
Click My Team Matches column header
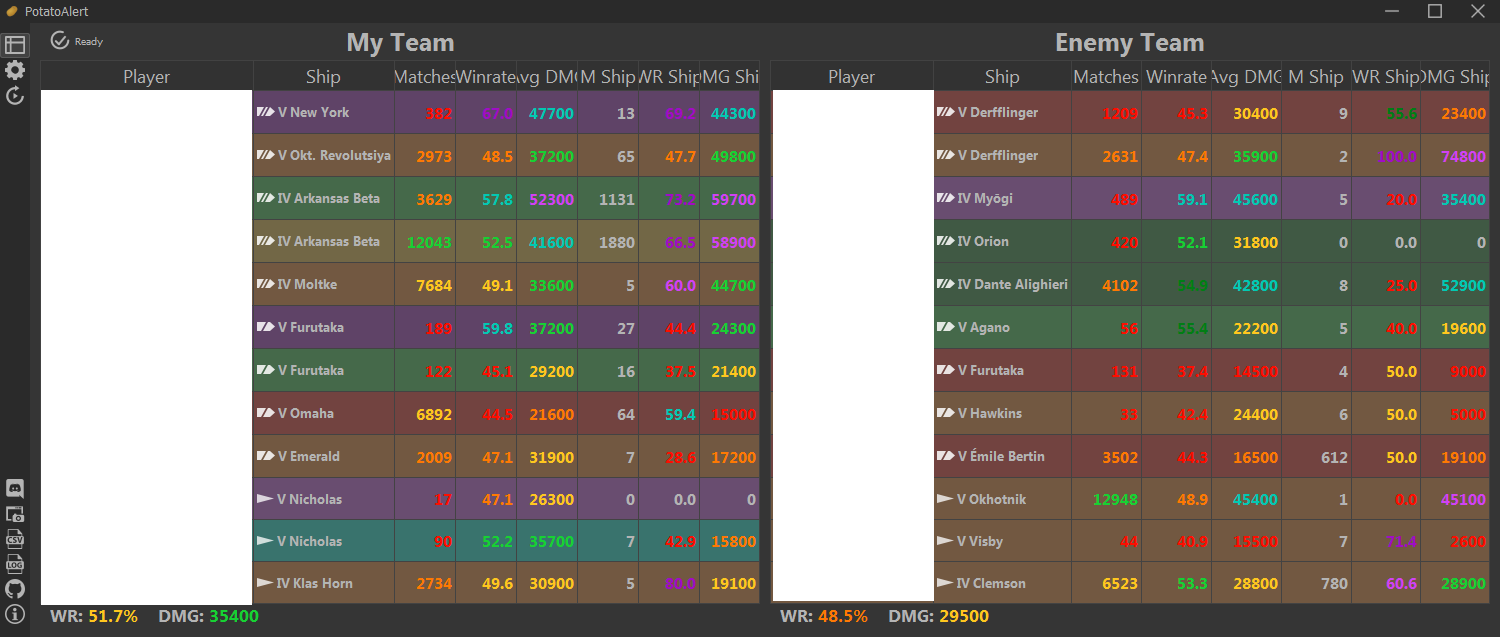[424, 77]
